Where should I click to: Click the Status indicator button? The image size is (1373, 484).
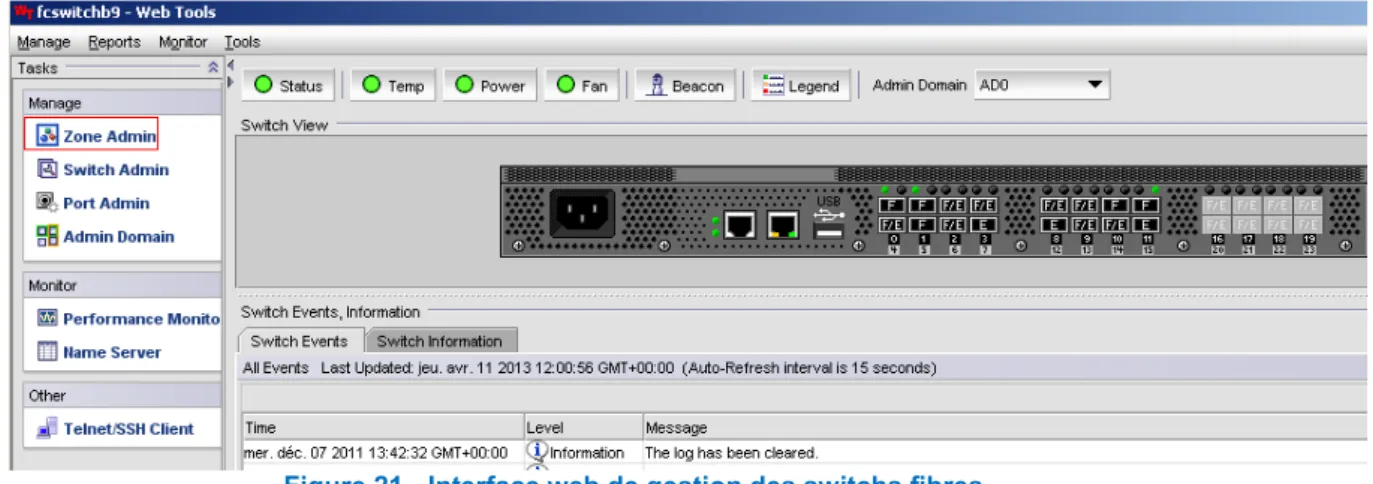[290, 86]
